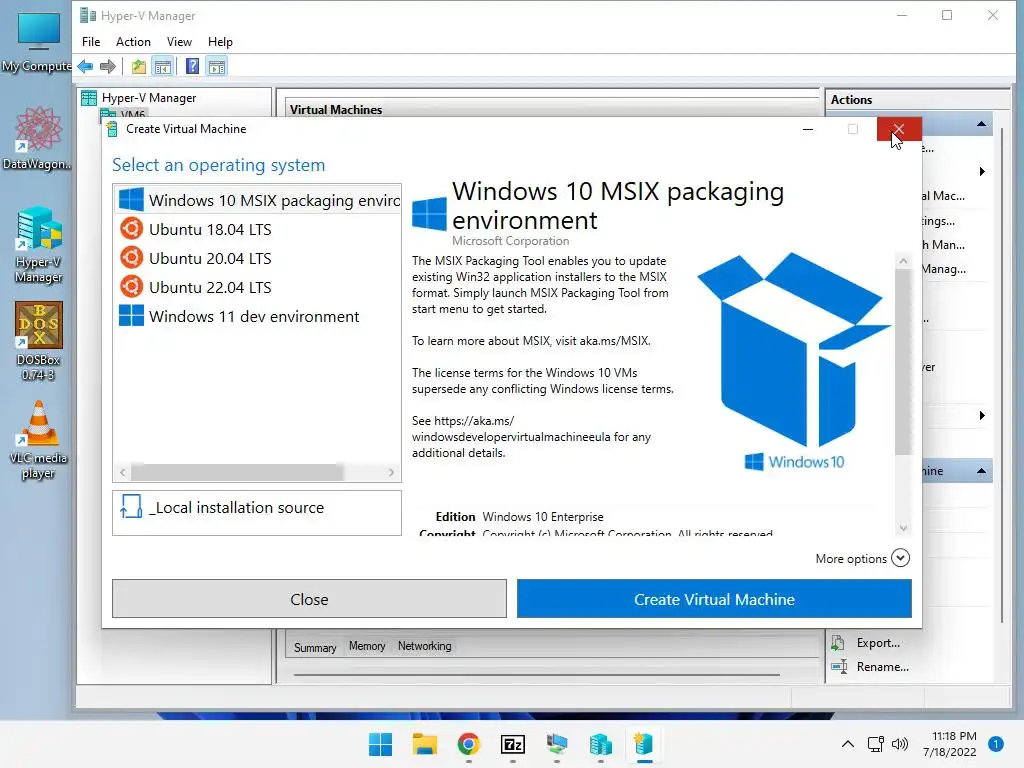This screenshot has height=768, width=1024.
Task: Select Hyper-V Manager root tree node
Action: click(149, 98)
